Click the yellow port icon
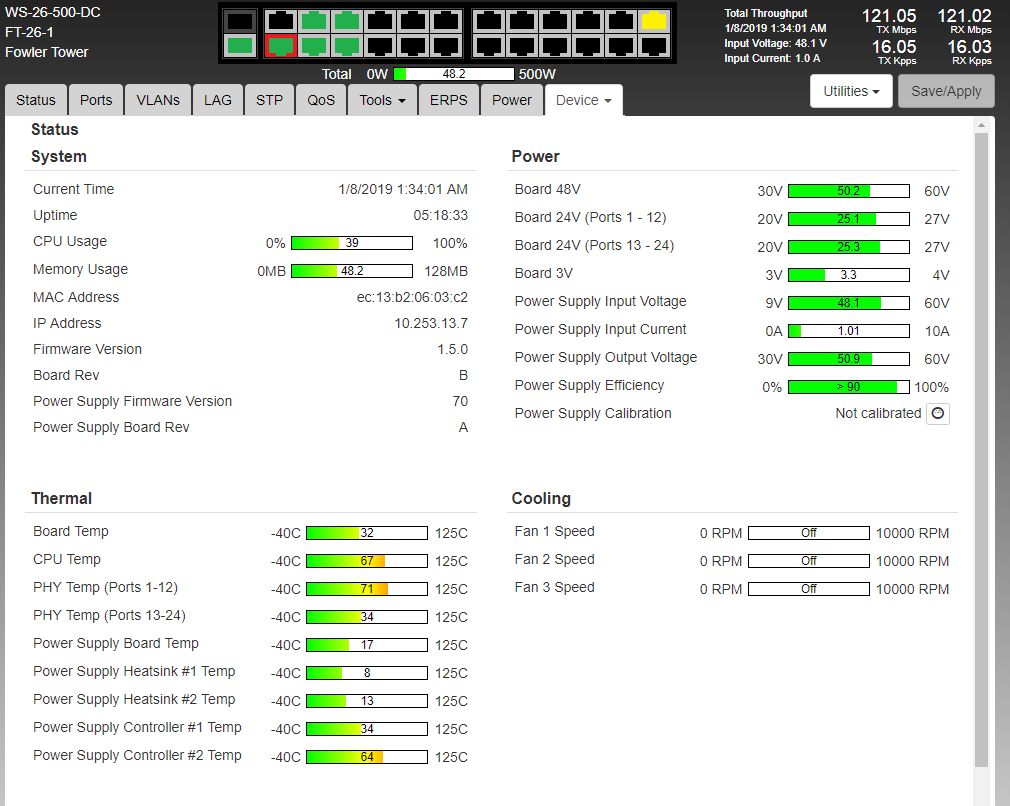Screen dimensions: 1010x806 pyautogui.click(x=654, y=21)
